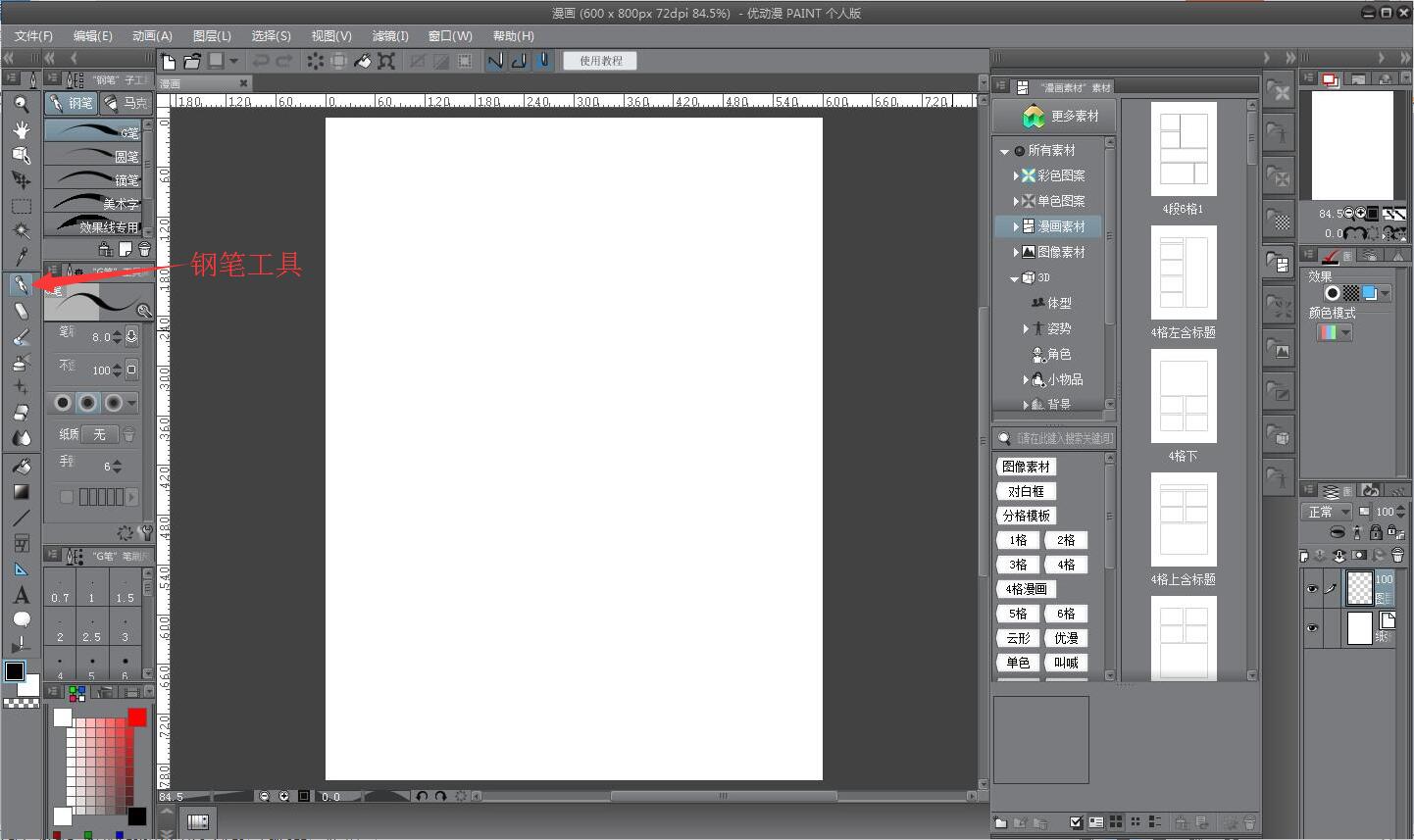The width and height of the screenshot is (1414, 840).
Task: Select the pen tool in the toolbox
Action: click(x=21, y=285)
